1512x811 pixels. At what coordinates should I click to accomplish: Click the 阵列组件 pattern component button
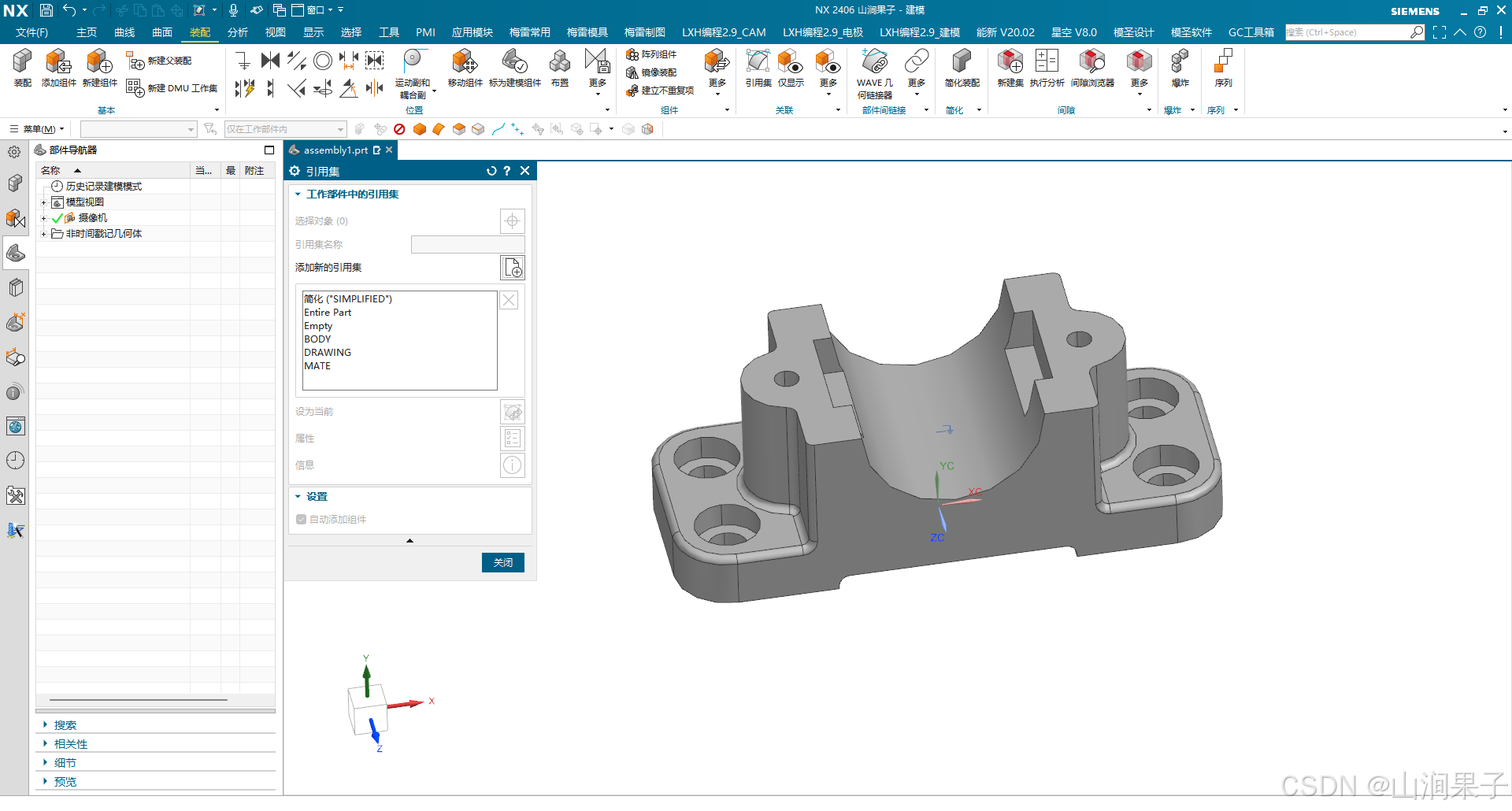point(651,54)
